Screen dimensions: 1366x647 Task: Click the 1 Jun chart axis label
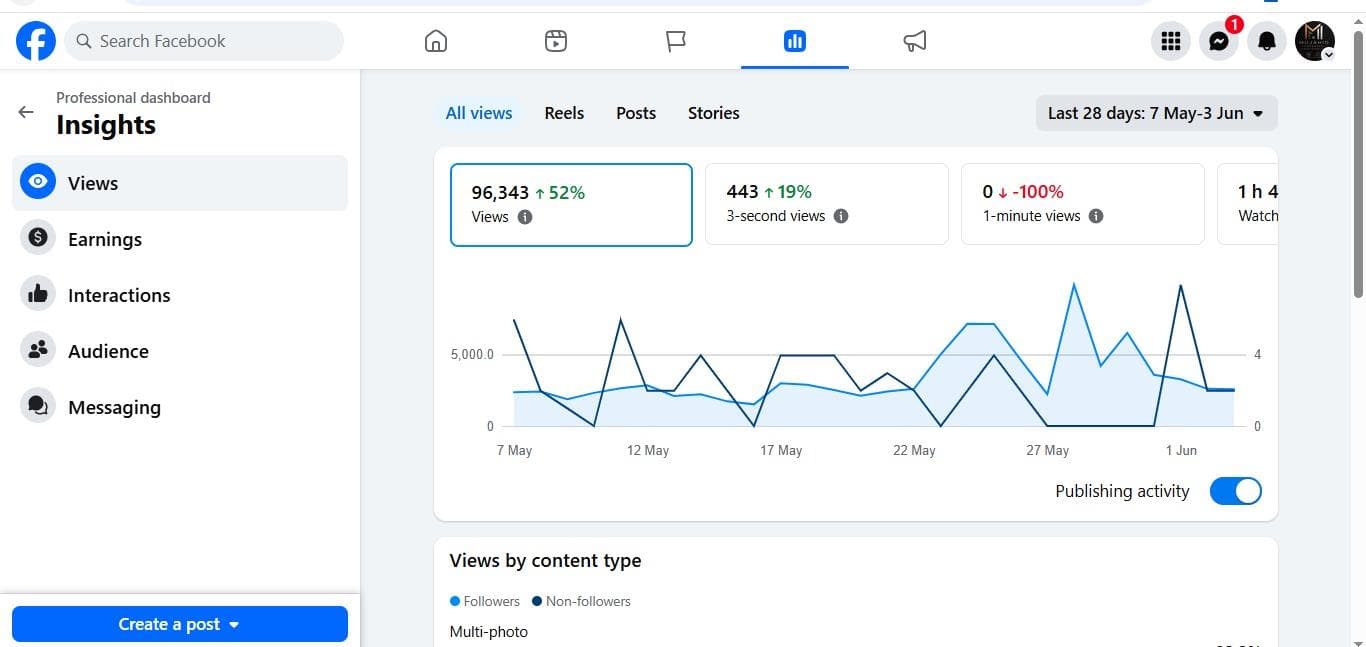coord(1181,451)
